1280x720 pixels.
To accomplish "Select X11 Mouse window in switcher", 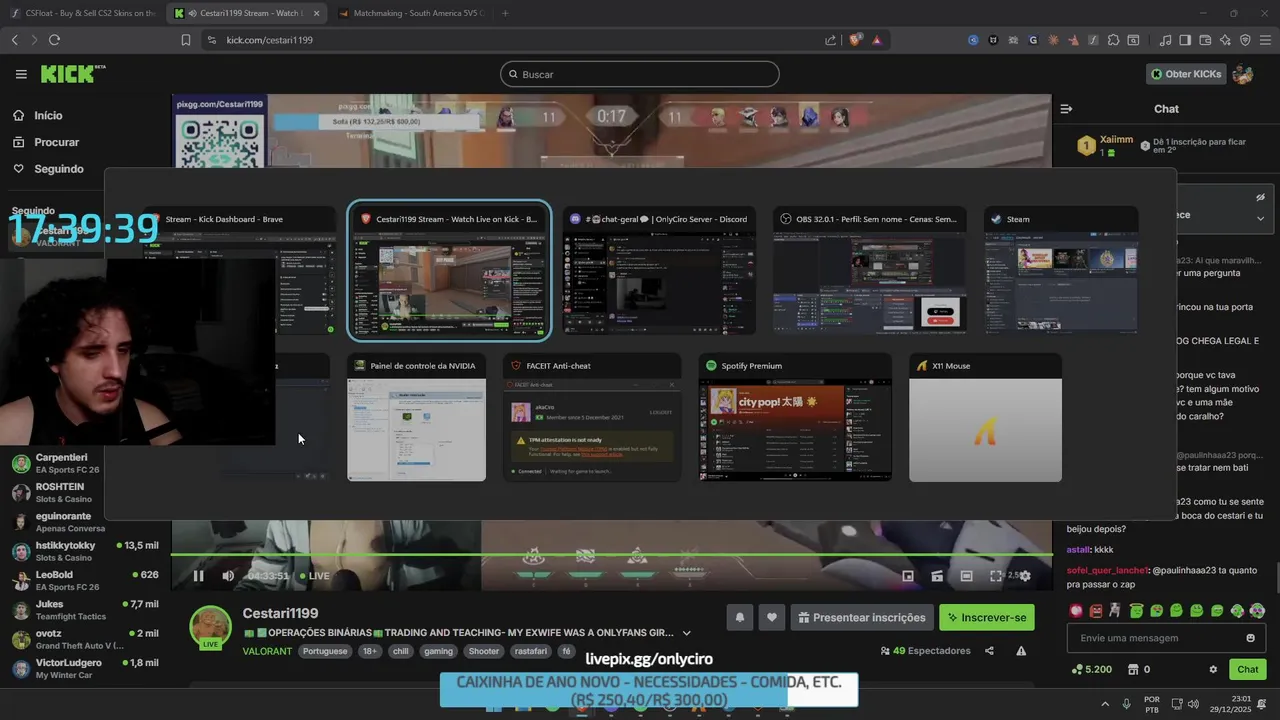I will click(x=985, y=418).
